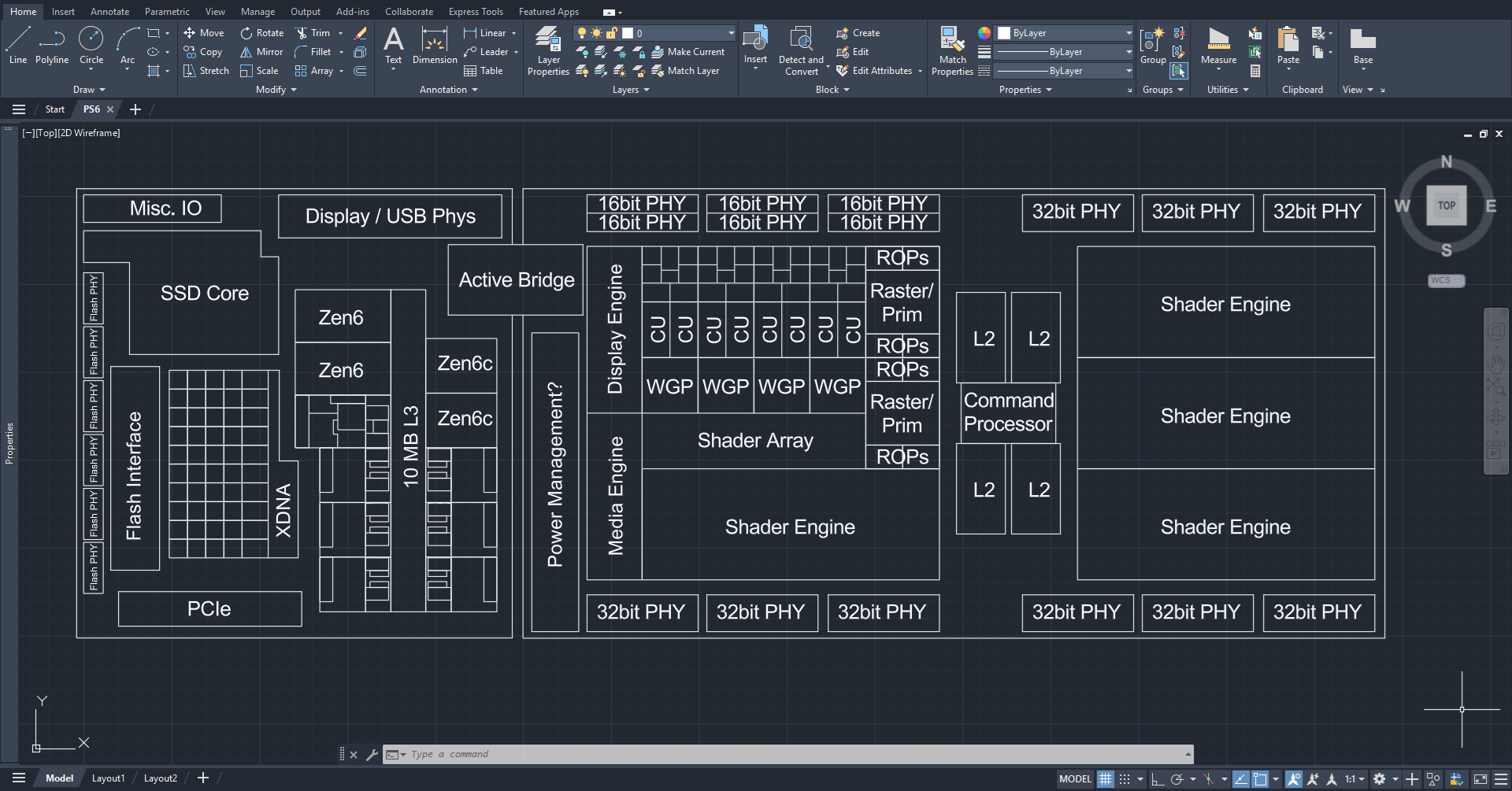Click the Stretch tool
Viewport: 1512px width, 791px height.
point(206,71)
